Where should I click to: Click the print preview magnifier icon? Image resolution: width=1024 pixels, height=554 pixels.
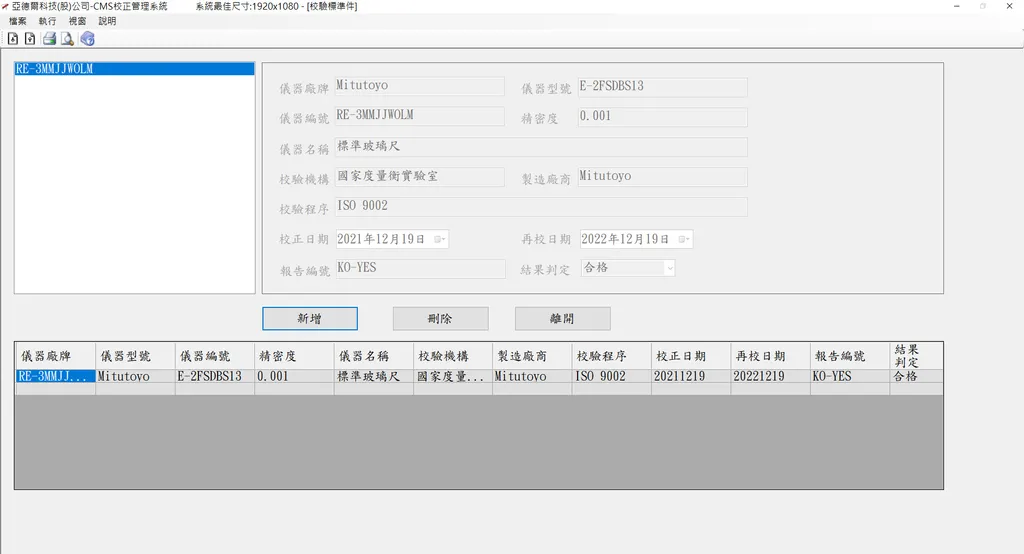click(x=67, y=39)
